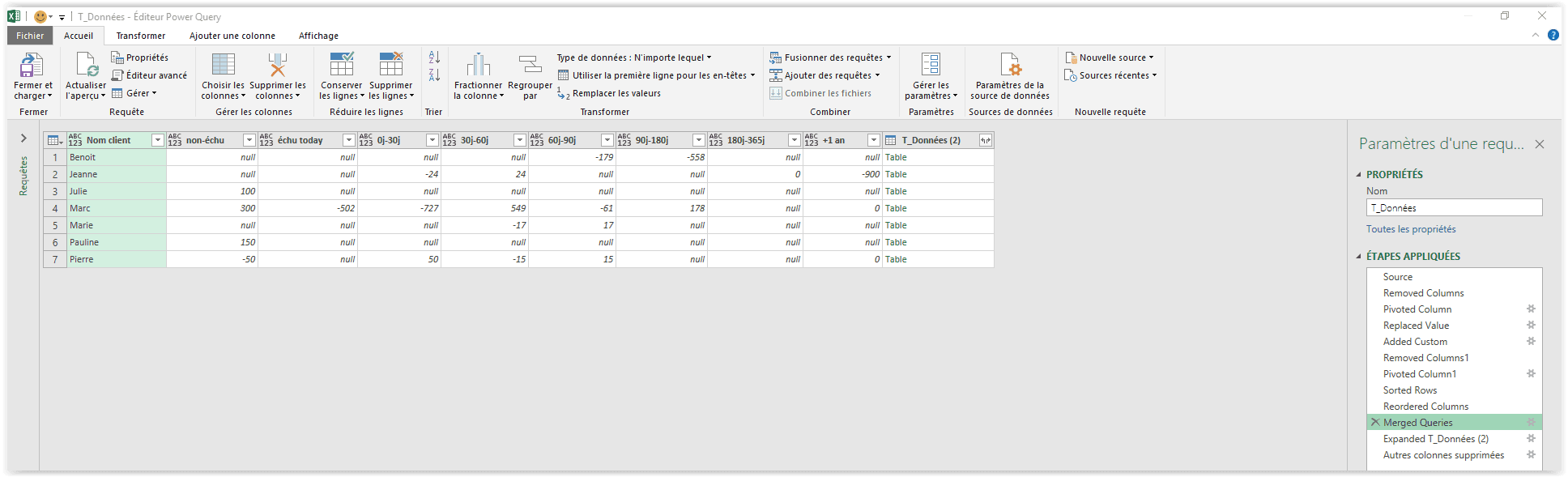Expand the Requêtes side pane
Screen dimensions: 1568x477
pyautogui.click(x=23, y=138)
